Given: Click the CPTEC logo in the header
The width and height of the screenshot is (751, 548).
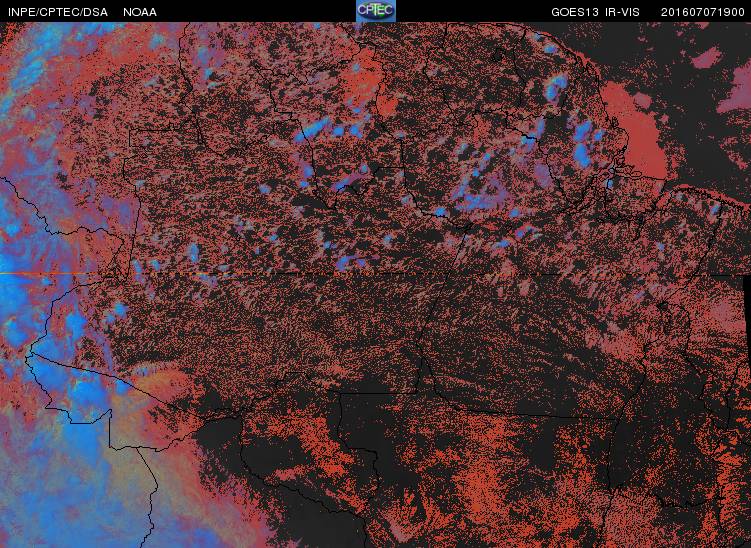Looking at the screenshot, I should pos(376,11).
